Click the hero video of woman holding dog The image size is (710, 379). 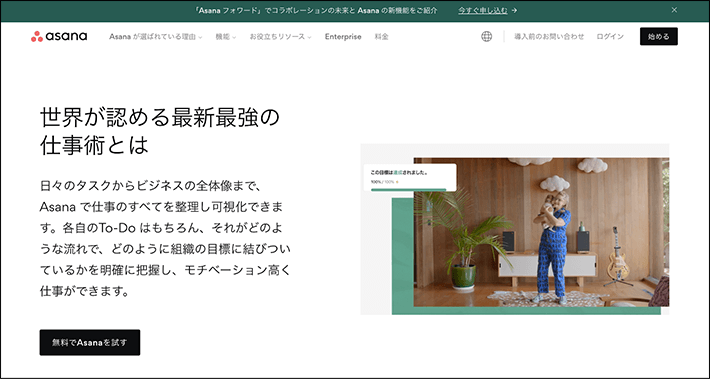point(541,232)
